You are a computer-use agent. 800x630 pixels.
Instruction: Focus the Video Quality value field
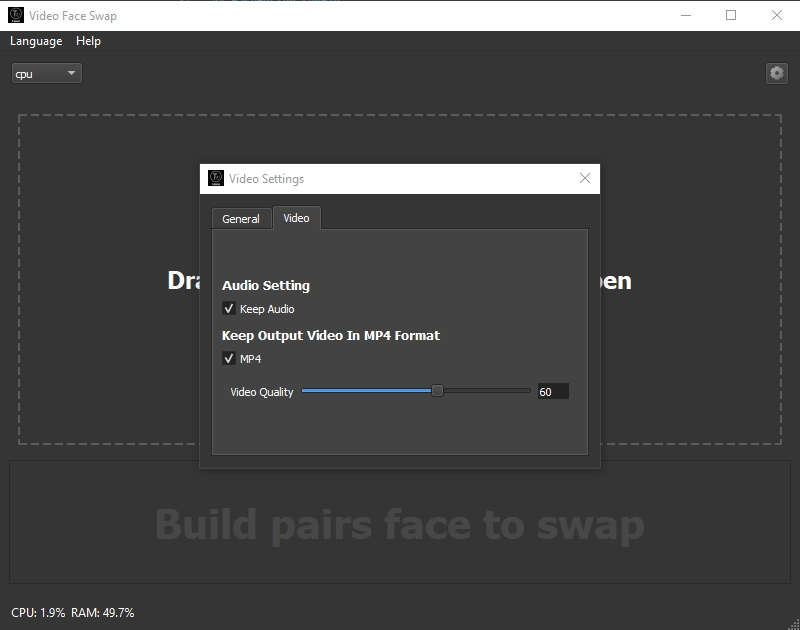pos(552,392)
